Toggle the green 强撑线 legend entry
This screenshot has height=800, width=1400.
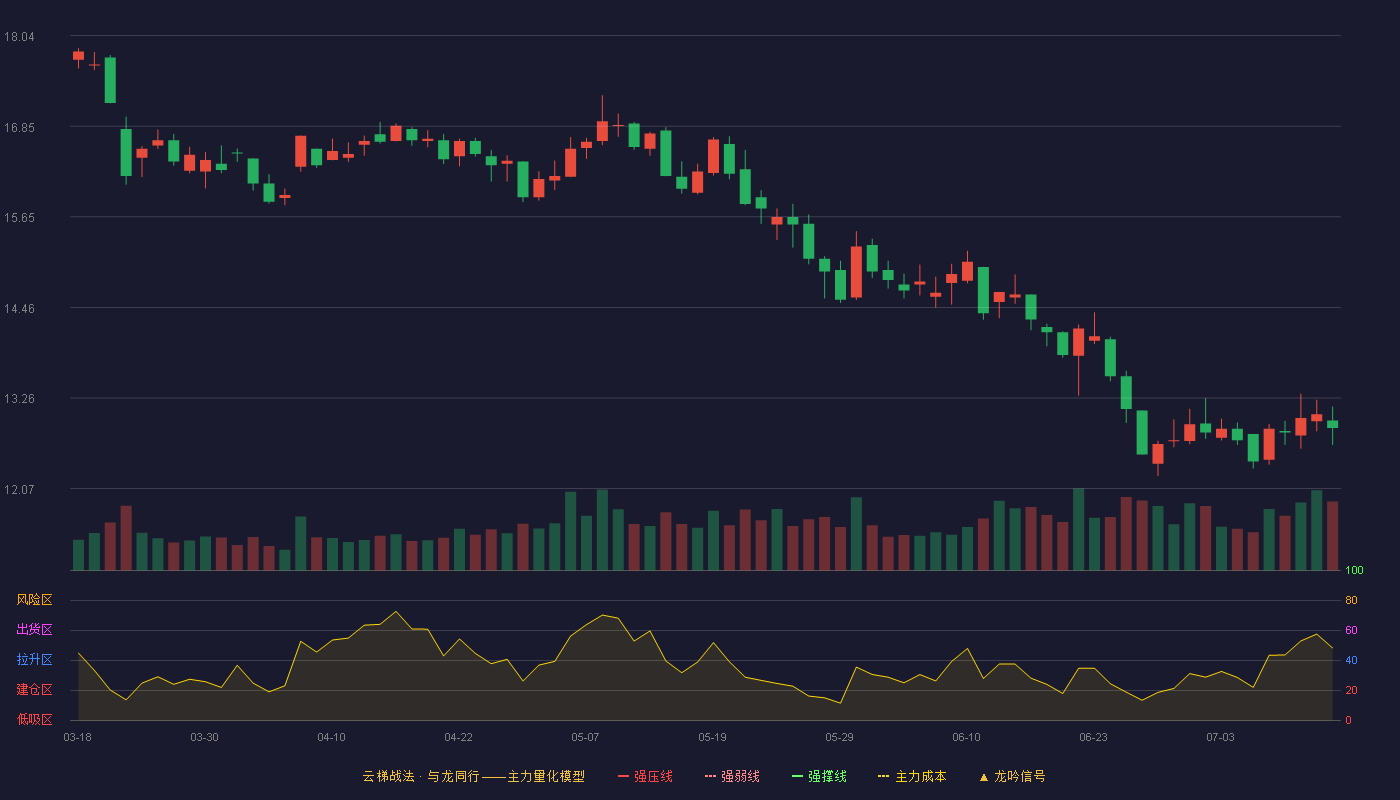819,776
